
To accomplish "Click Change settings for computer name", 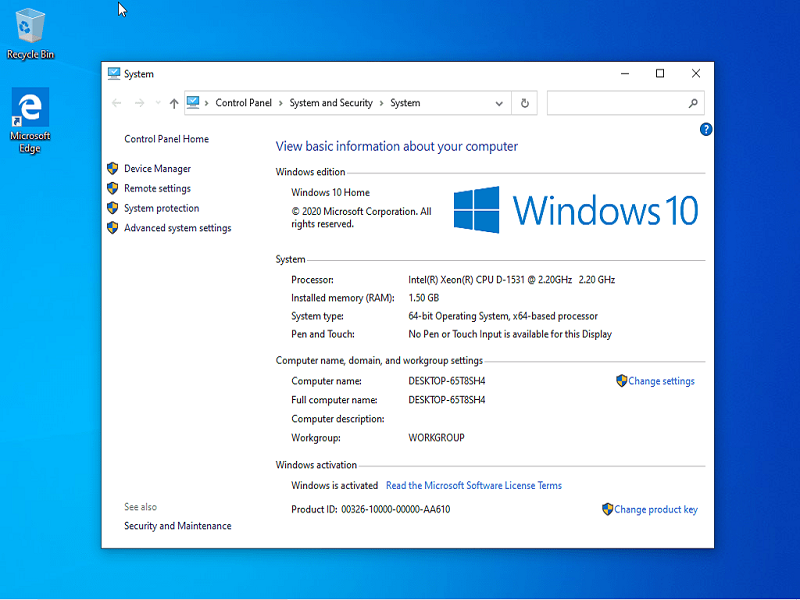I will coord(661,381).
